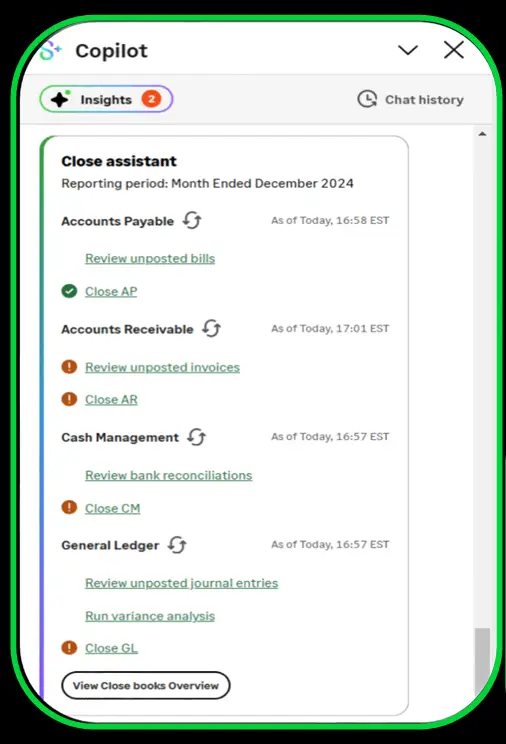The width and height of the screenshot is (506, 744).
Task: Click the Insights badge showing 2
Action: click(151, 99)
